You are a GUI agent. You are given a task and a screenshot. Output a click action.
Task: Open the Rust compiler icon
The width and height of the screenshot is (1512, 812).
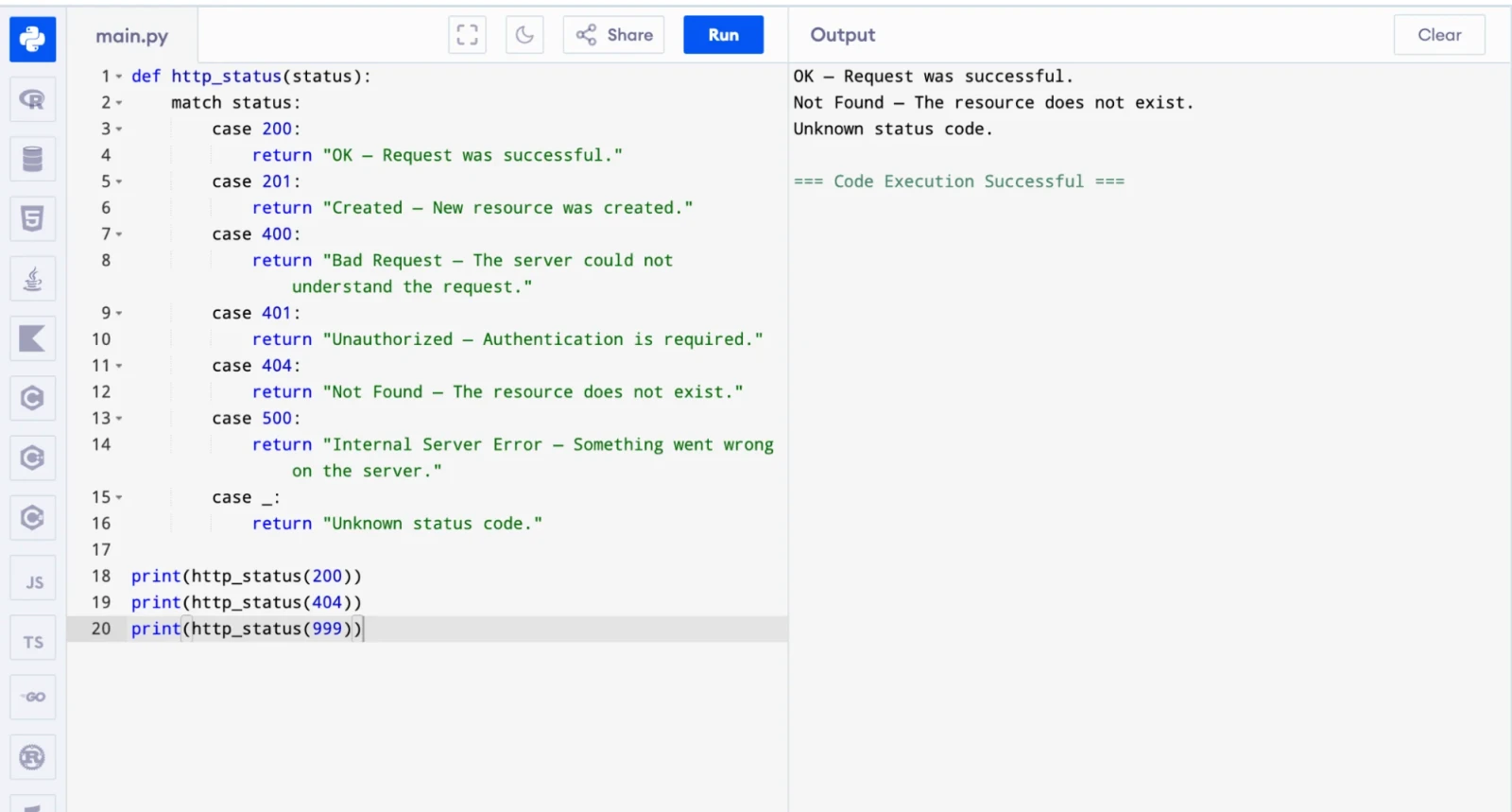point(32,757)
